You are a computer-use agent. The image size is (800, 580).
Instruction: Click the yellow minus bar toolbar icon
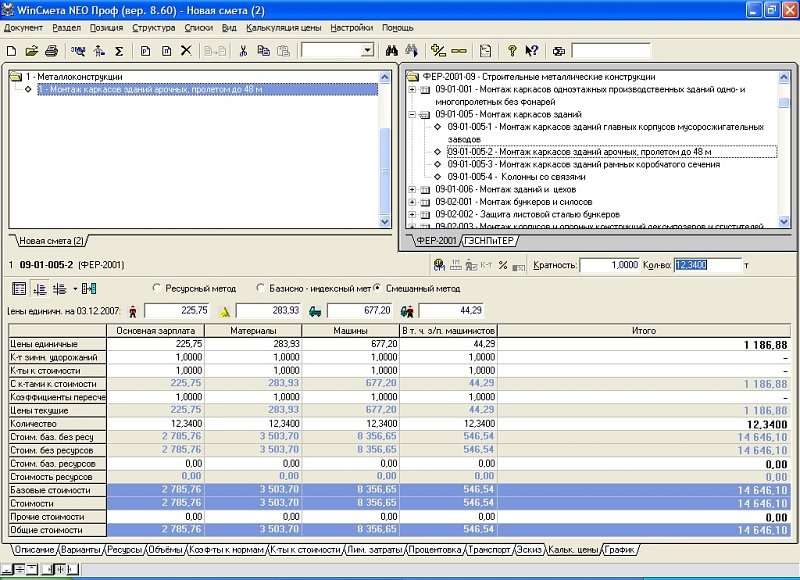point(459,51)
